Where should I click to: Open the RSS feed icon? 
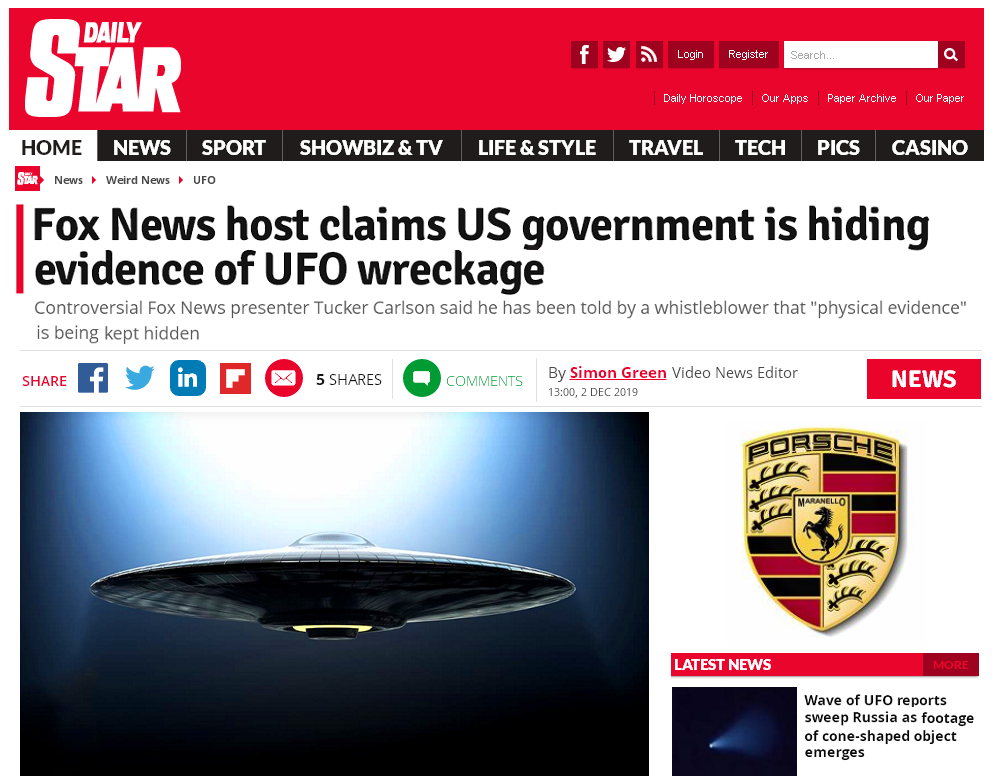[648, 54]
